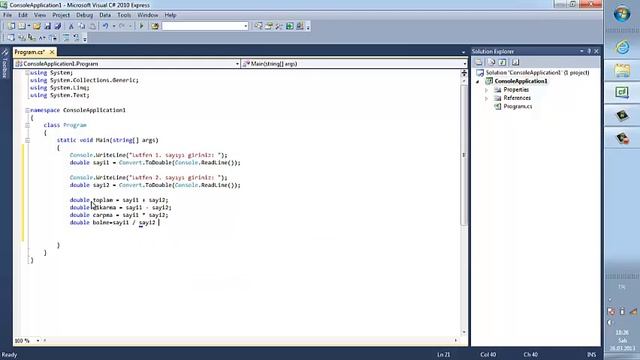Expand the References node

point(487,98)
